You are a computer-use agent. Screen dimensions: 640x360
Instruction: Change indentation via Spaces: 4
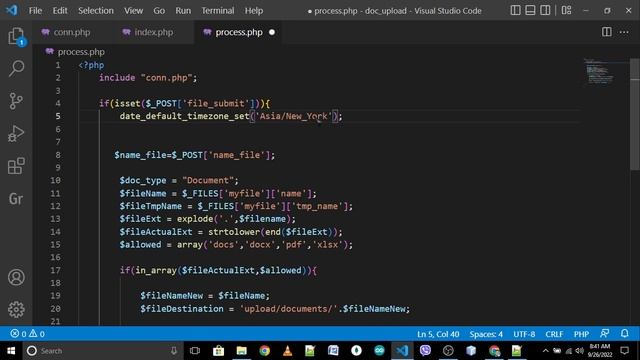tap(486, 334)
